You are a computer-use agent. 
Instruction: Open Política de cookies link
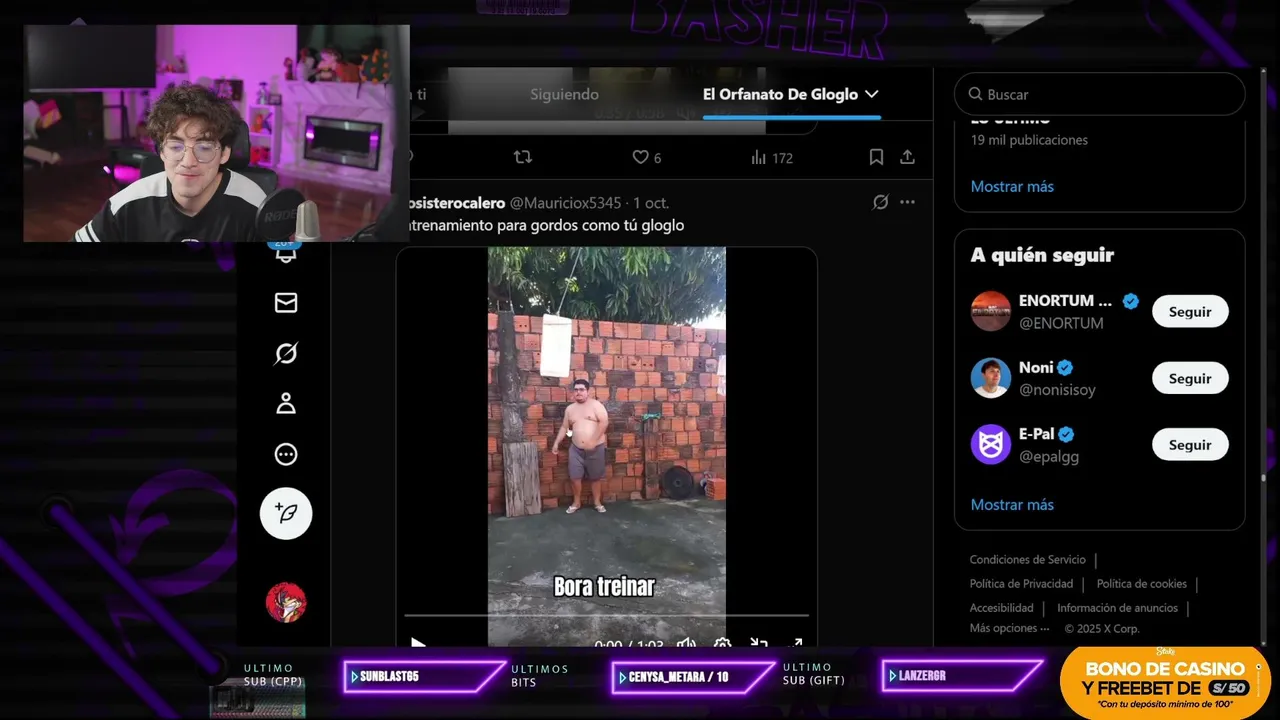1141,584
